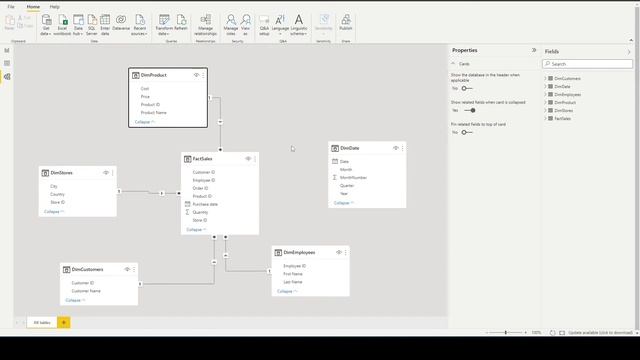Select the Dataverse connector icon

tap(121, 23)
